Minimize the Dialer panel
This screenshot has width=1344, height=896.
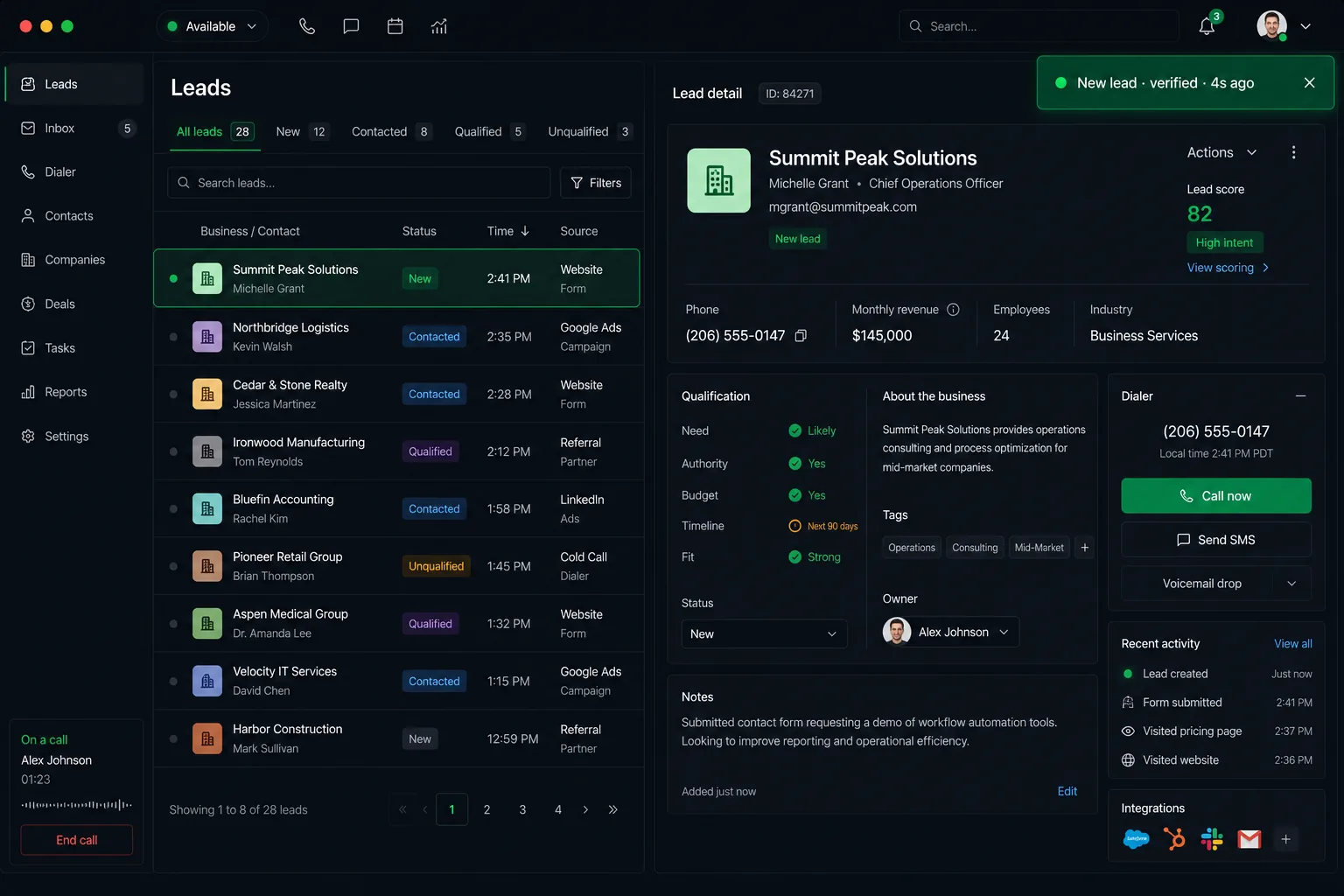[x=1301, y=396]
